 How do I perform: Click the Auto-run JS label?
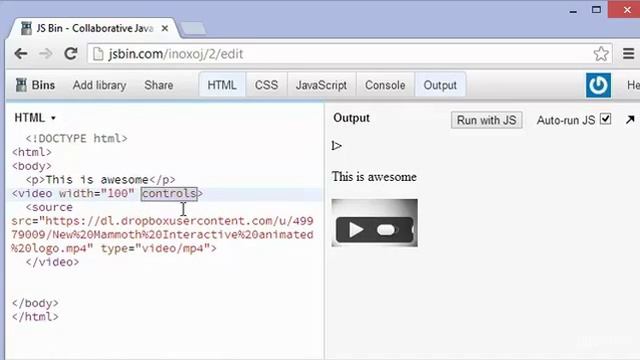click(x=566, y=120)
